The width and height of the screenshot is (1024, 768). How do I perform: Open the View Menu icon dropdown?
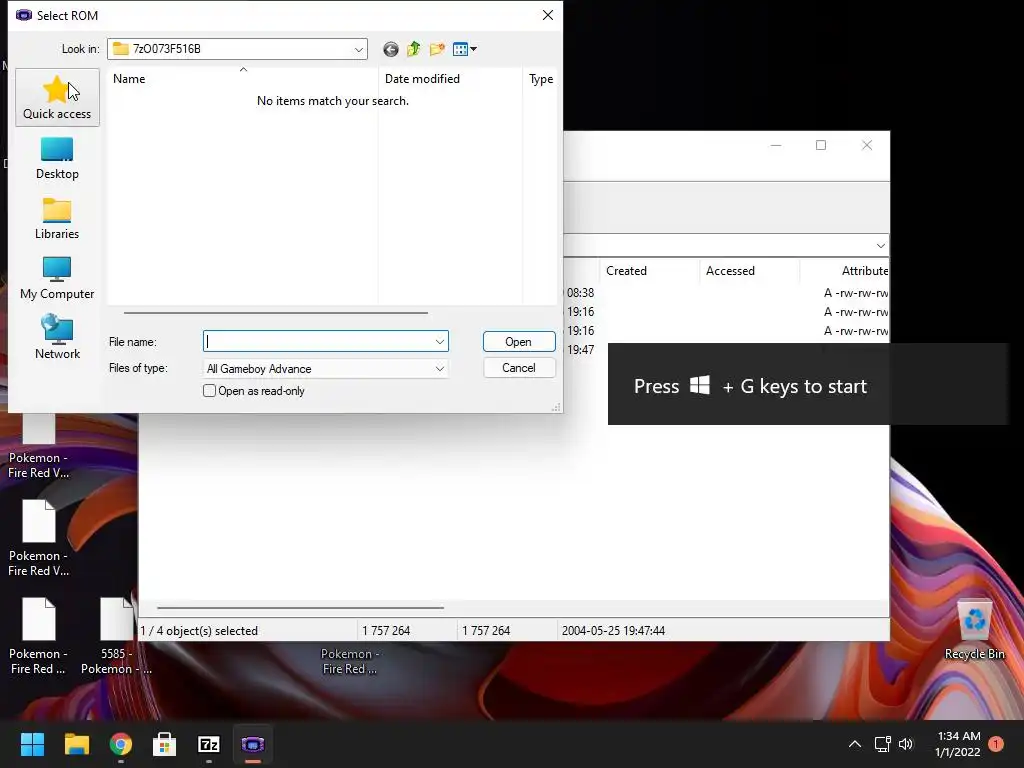click(x=464, y=49)
